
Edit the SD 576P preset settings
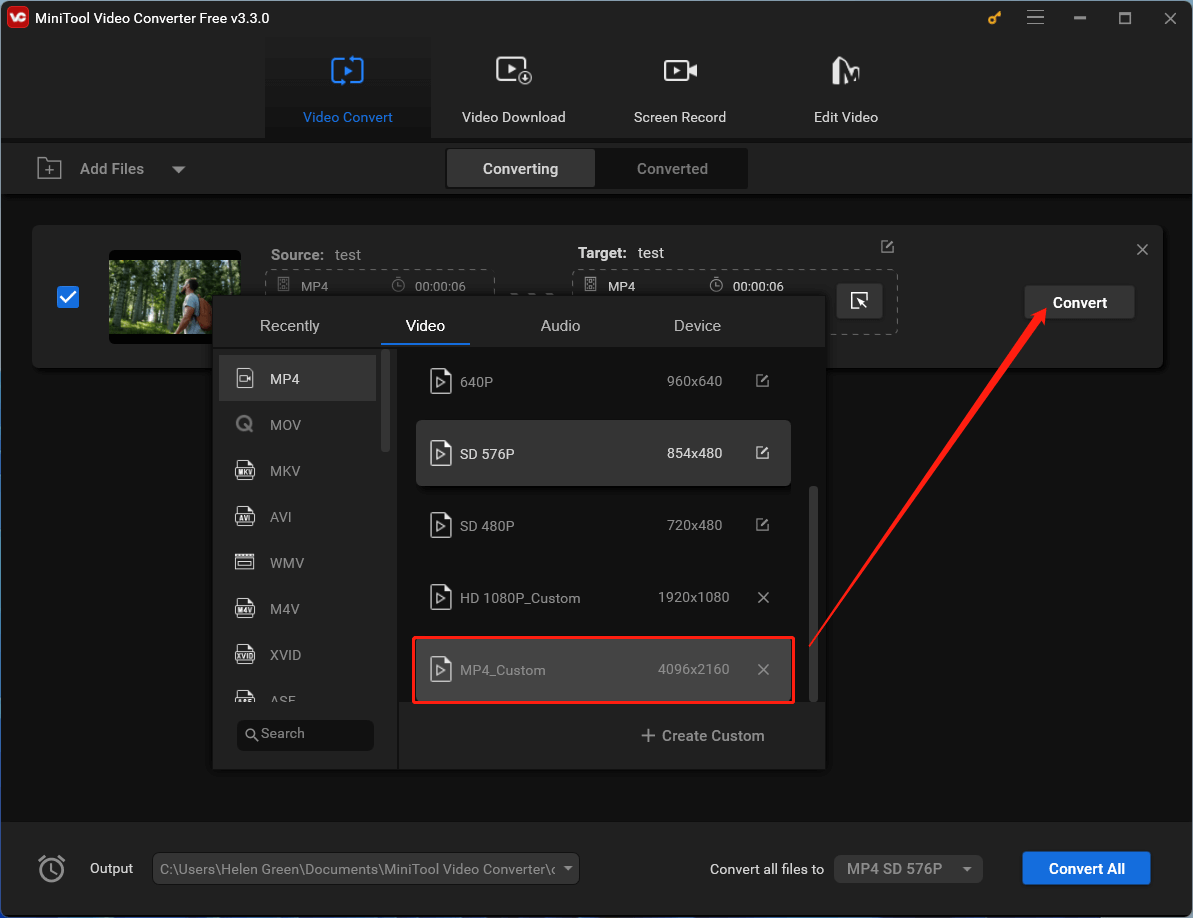point(762,453)
